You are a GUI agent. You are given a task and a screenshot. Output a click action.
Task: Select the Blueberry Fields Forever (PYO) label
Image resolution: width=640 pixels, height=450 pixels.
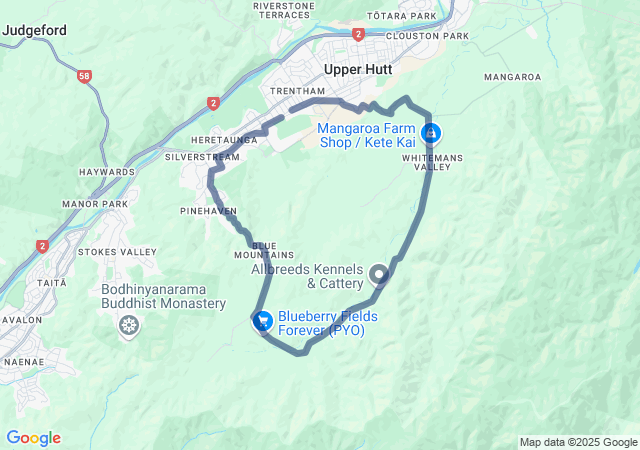(328, 323)
